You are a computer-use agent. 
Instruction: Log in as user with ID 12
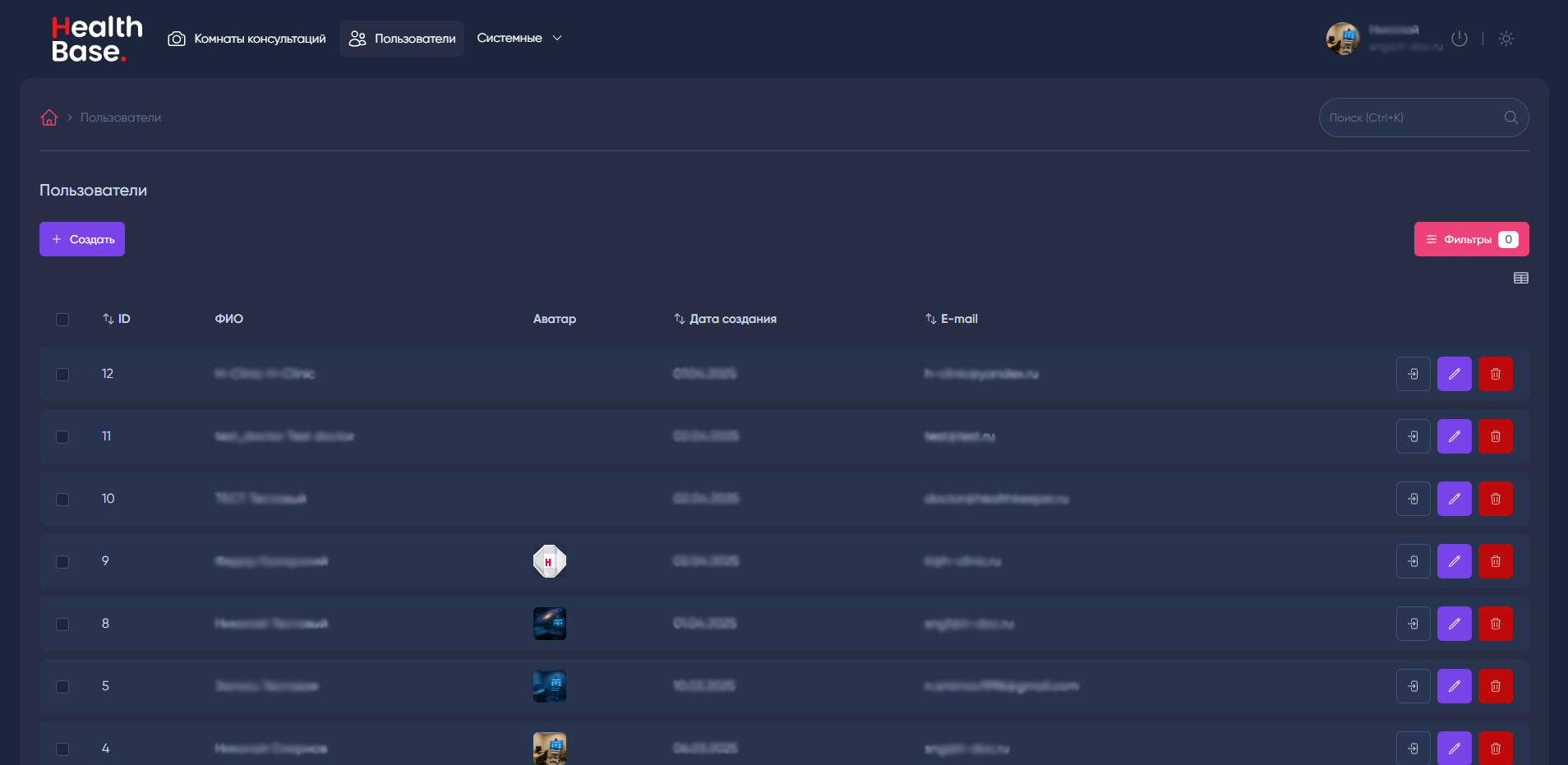[x=1414, y=374]
